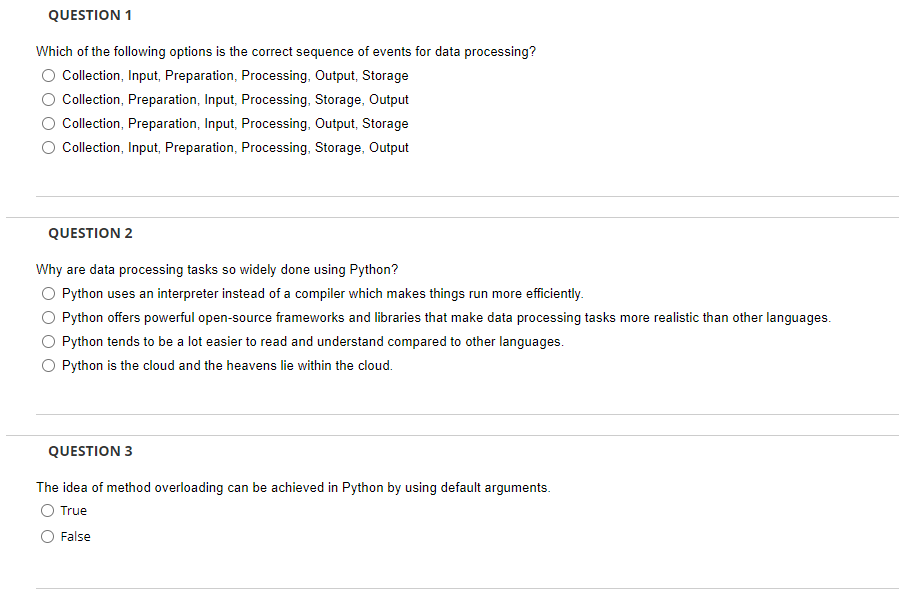Pick the 'Python is the cloud' answer
The image size is (899, 605).
pos(48,365)
